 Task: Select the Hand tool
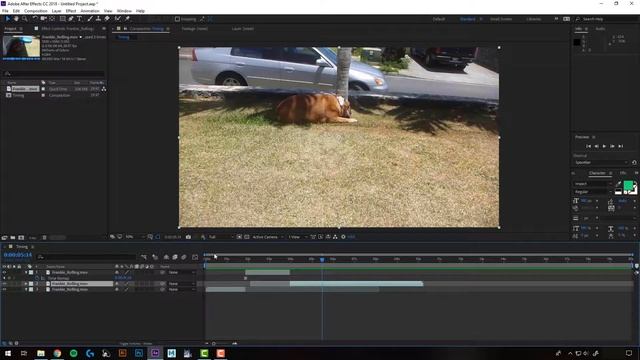tap(16, 19)
